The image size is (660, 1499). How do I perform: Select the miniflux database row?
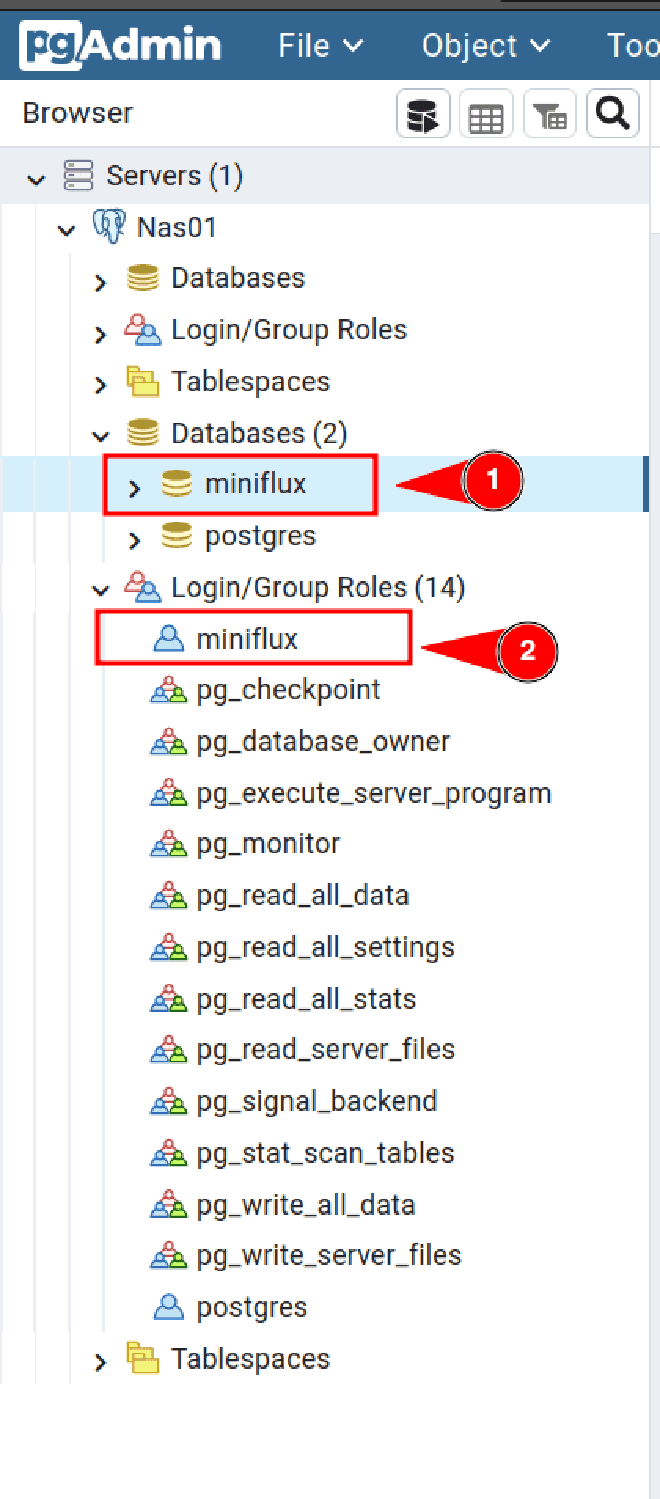click(x=324, y=484)
